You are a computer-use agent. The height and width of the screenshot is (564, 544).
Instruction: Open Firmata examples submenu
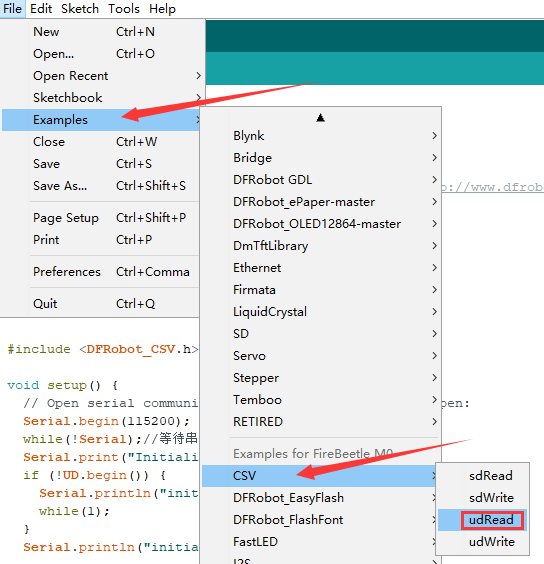[320, 290]
